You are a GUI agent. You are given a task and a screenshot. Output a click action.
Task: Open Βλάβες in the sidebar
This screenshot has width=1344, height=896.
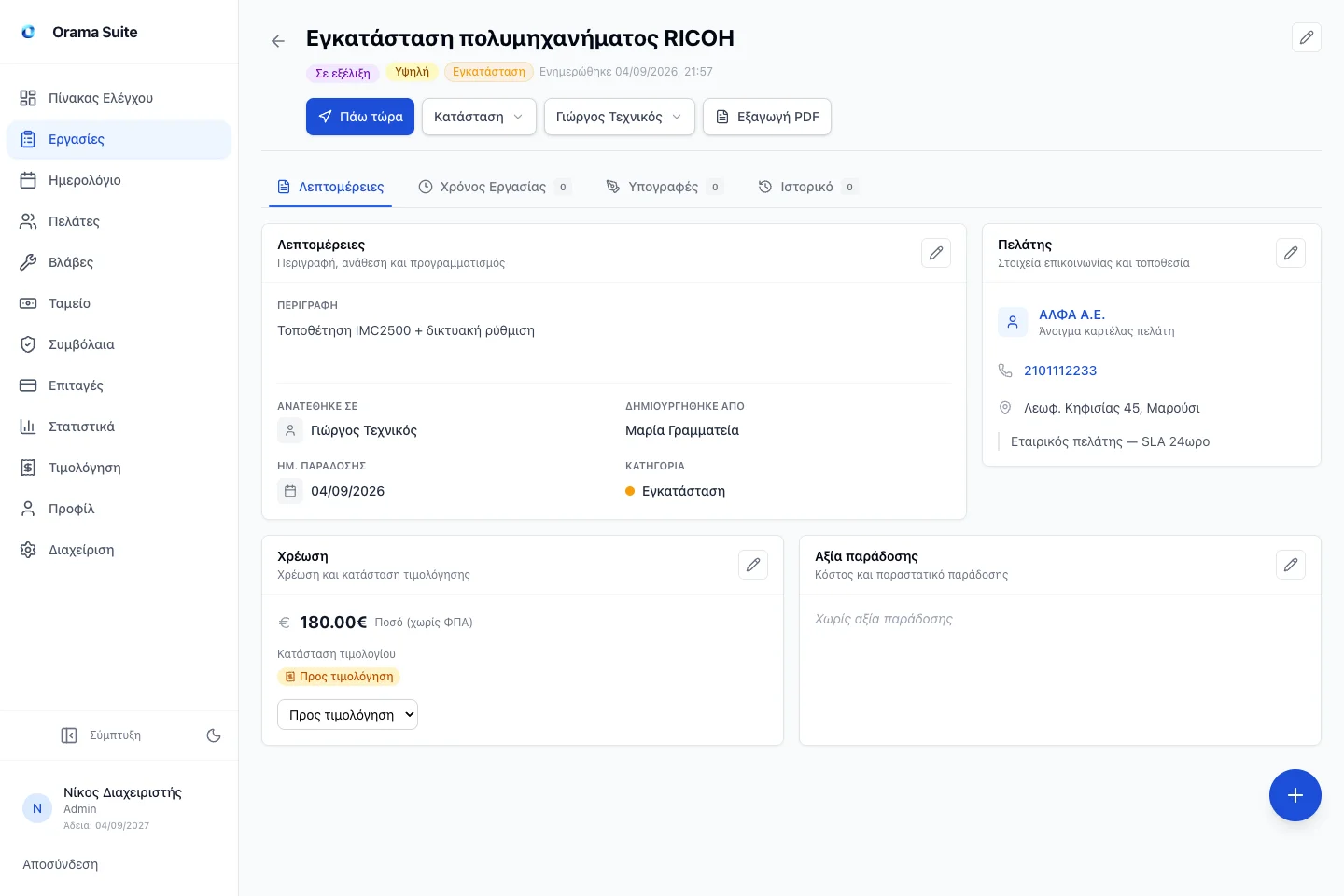[119, 262]
